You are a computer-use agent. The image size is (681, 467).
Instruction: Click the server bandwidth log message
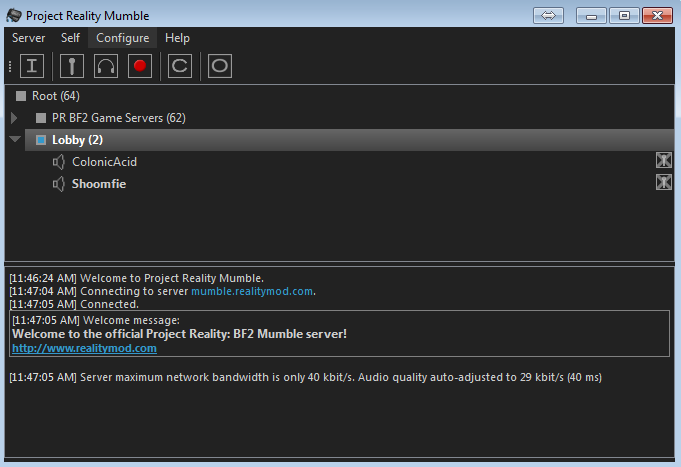point(305,377)
